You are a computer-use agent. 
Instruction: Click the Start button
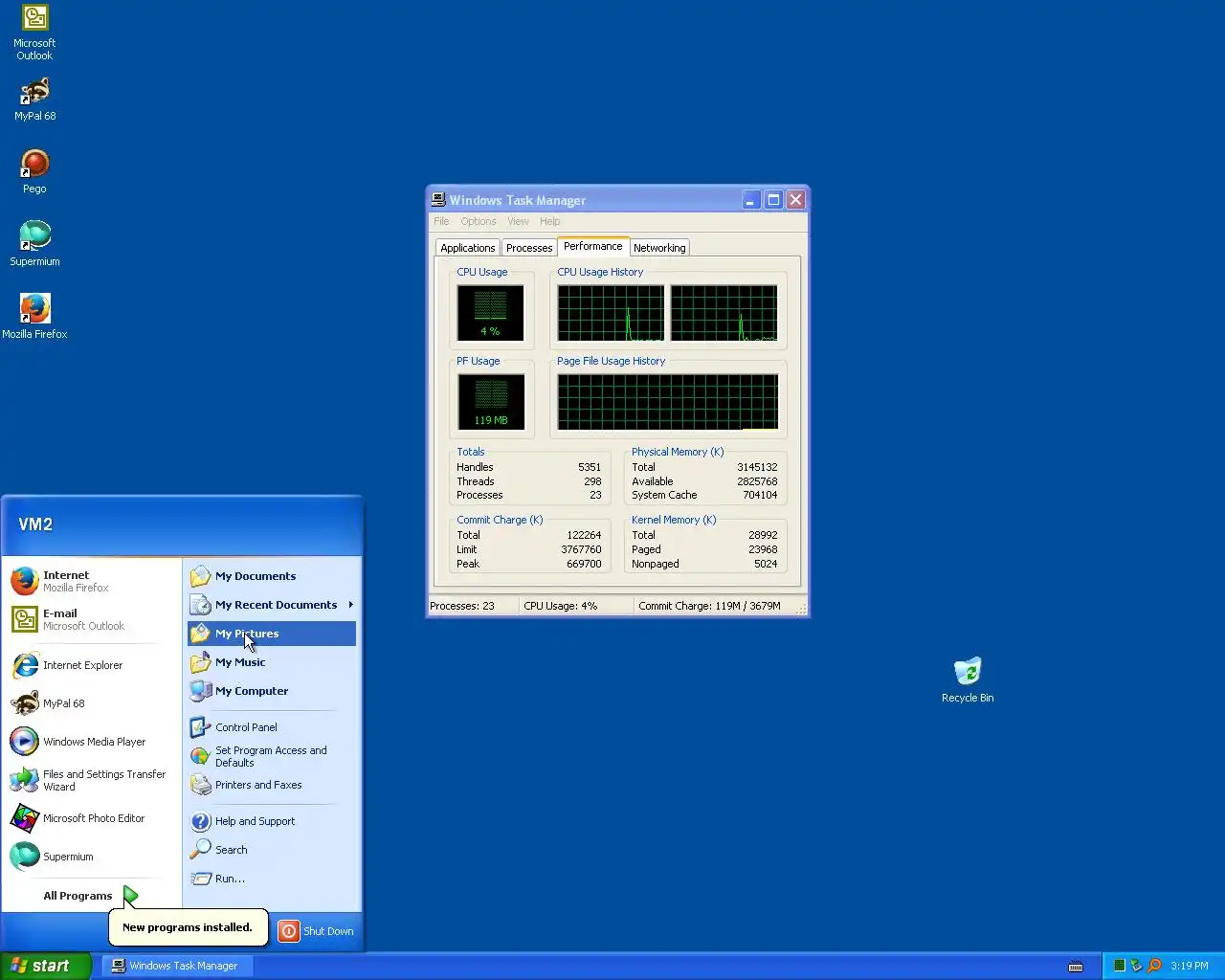click(x=45, y=966)
